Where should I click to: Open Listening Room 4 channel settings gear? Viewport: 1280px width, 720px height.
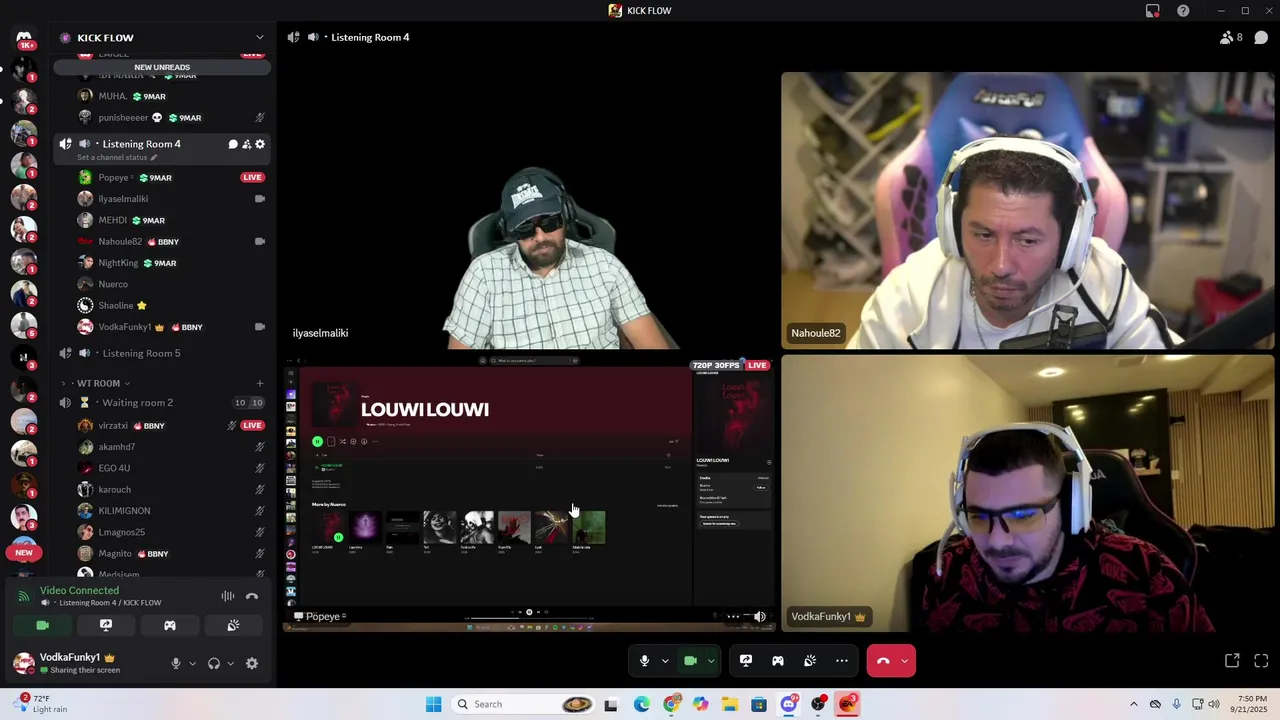(x=260, y=144)
